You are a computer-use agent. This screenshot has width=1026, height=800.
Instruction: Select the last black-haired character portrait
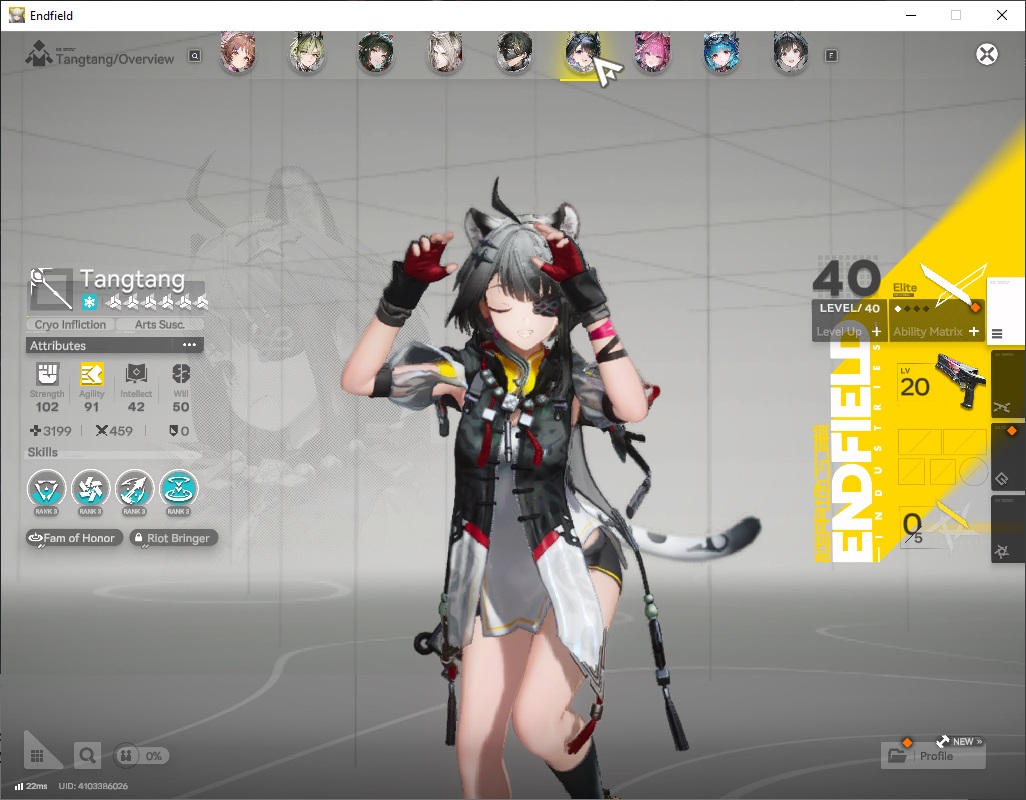click(x=790, y=52)
